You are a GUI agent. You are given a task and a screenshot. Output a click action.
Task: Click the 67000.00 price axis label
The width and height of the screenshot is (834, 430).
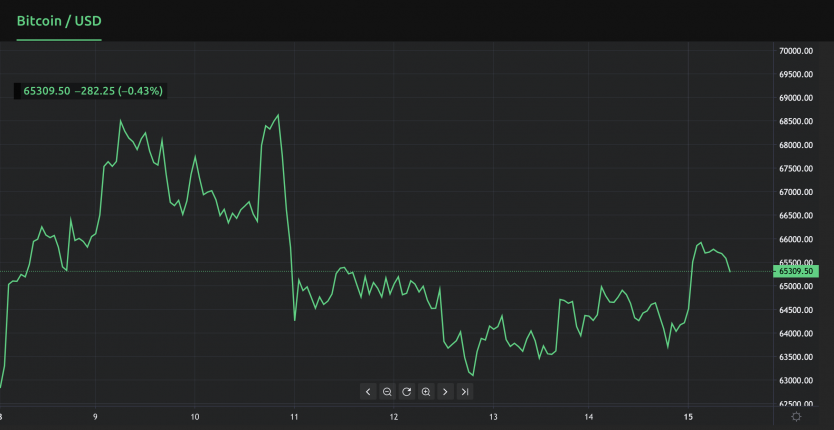click(x=796, y=192)
